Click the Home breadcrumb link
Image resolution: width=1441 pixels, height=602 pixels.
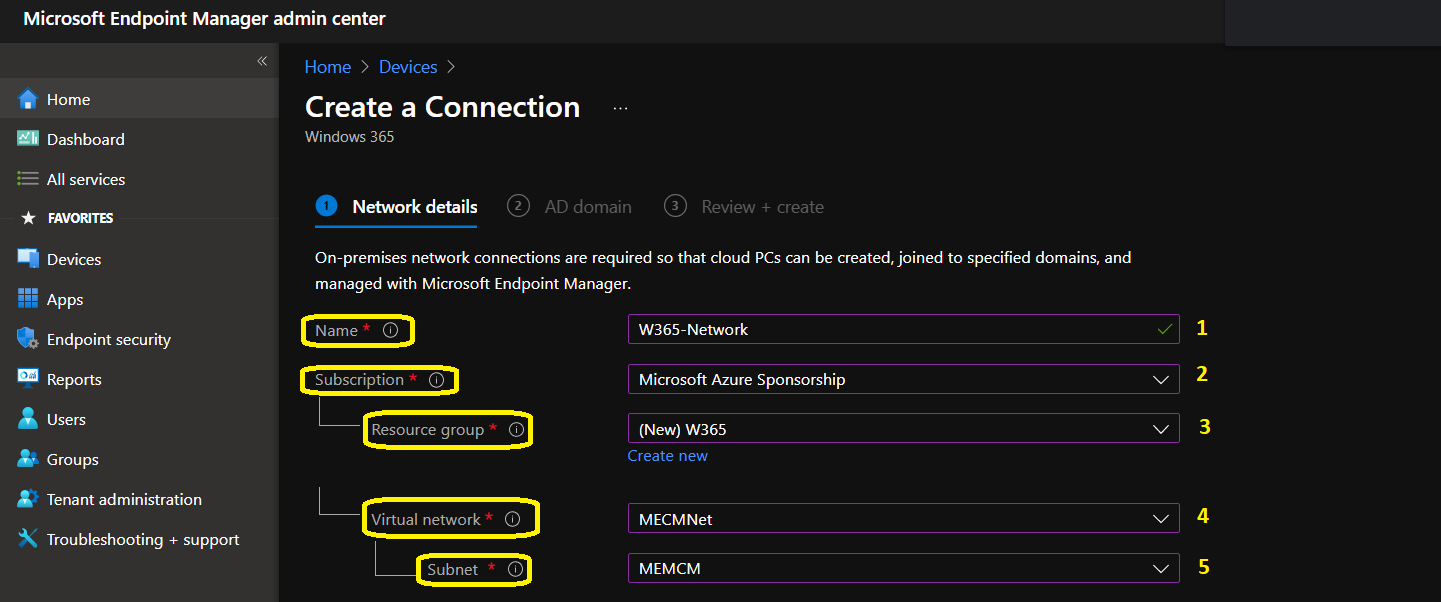click(328, 67)
